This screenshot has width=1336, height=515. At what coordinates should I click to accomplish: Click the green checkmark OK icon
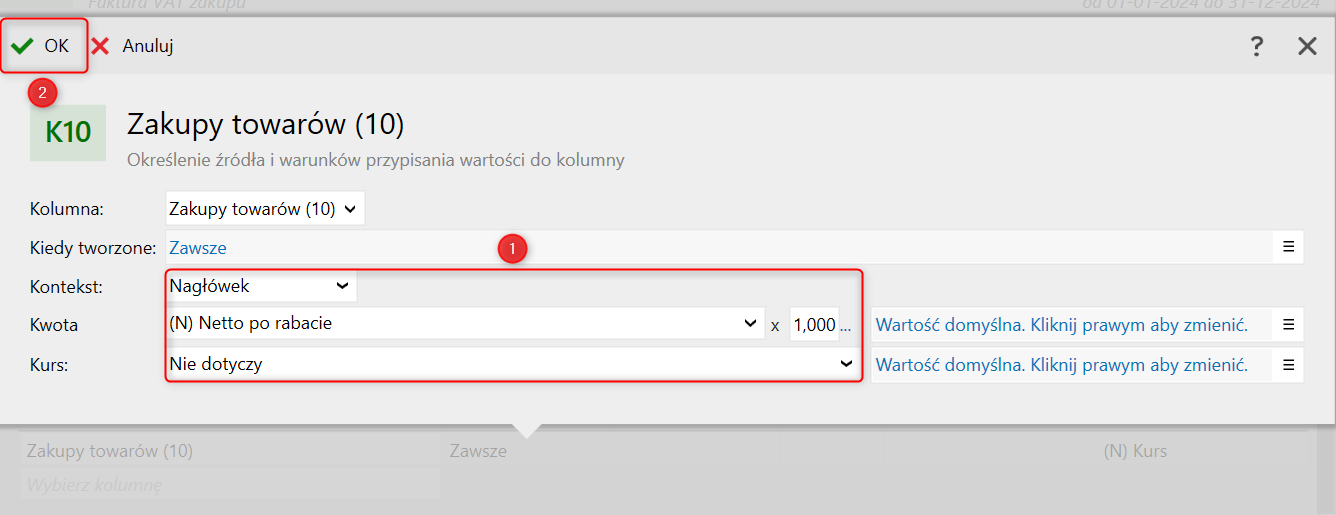coord(22,46)
